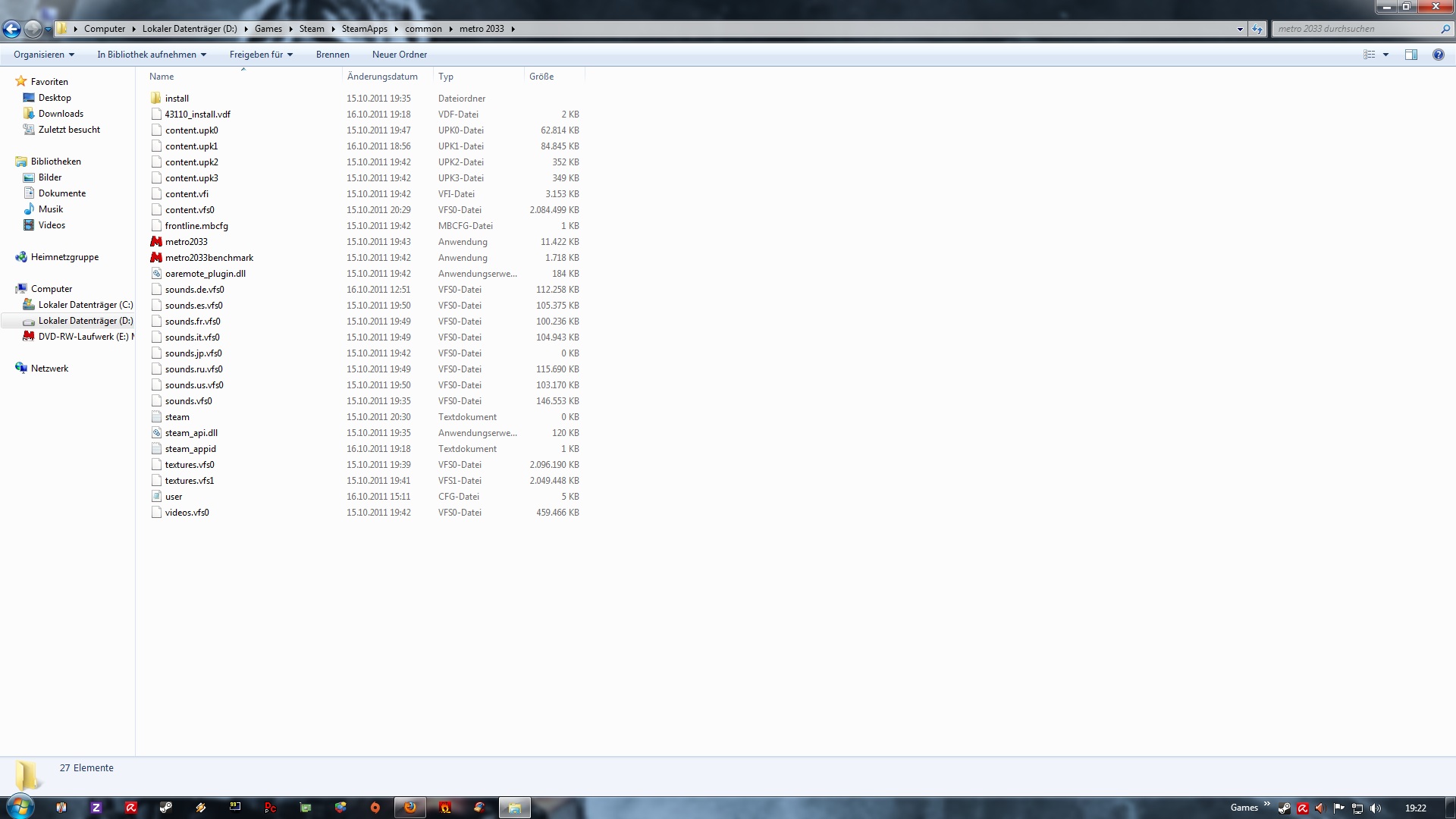
Task: Select the install folder
Action: pyautogui.click(x=177, y=99)
